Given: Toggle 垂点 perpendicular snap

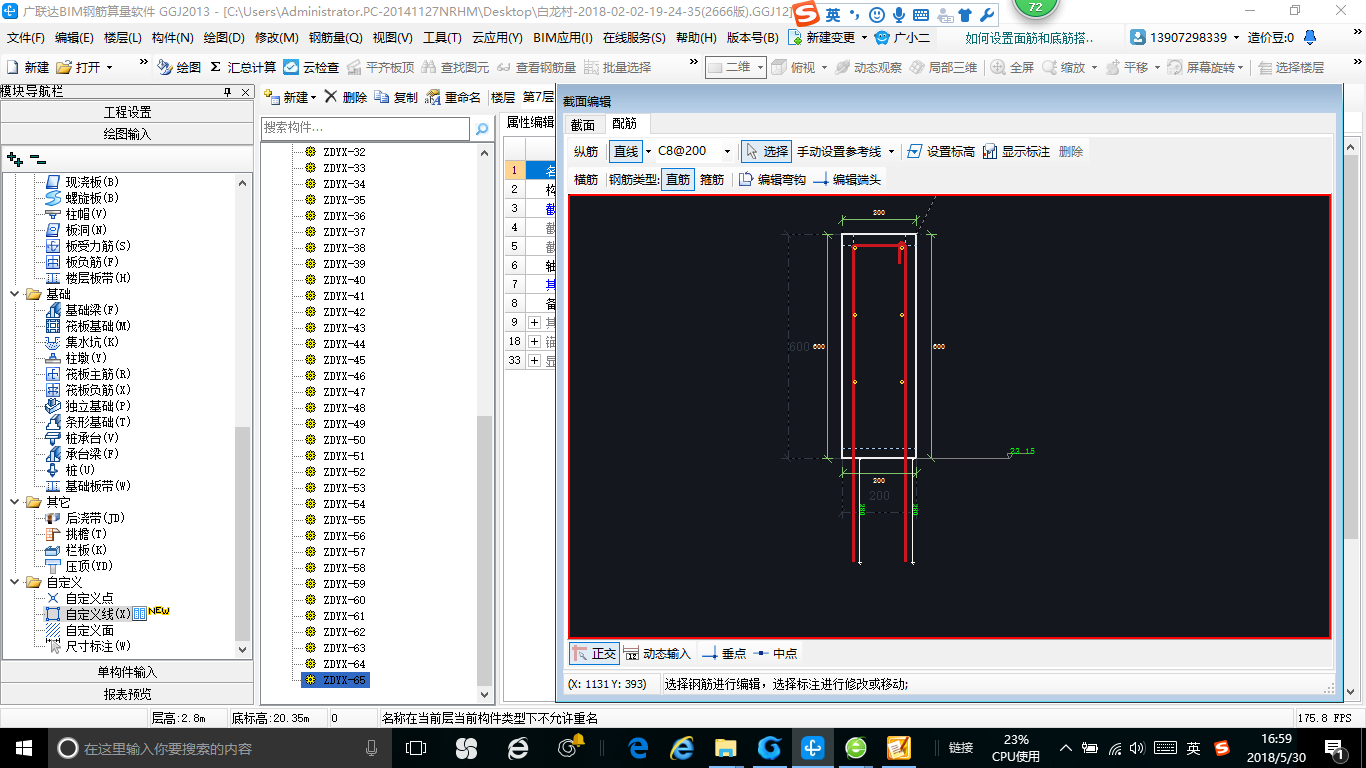Looking at the screenshot, I should click(x=724, y=653).
